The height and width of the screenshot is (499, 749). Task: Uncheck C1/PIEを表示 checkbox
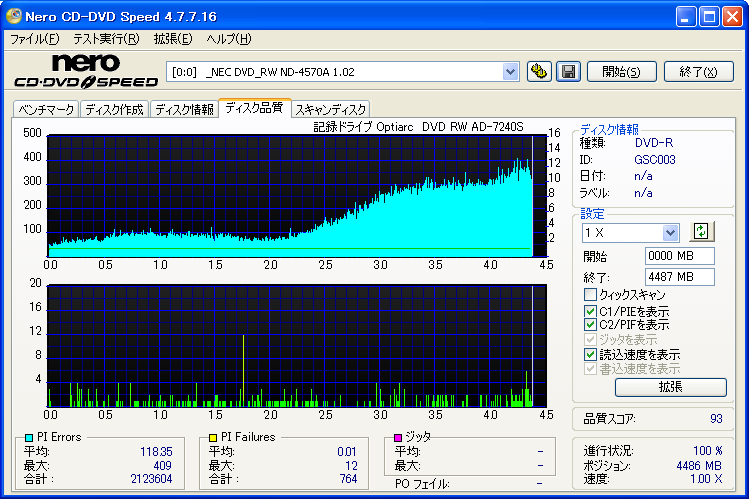pos(590,311)
